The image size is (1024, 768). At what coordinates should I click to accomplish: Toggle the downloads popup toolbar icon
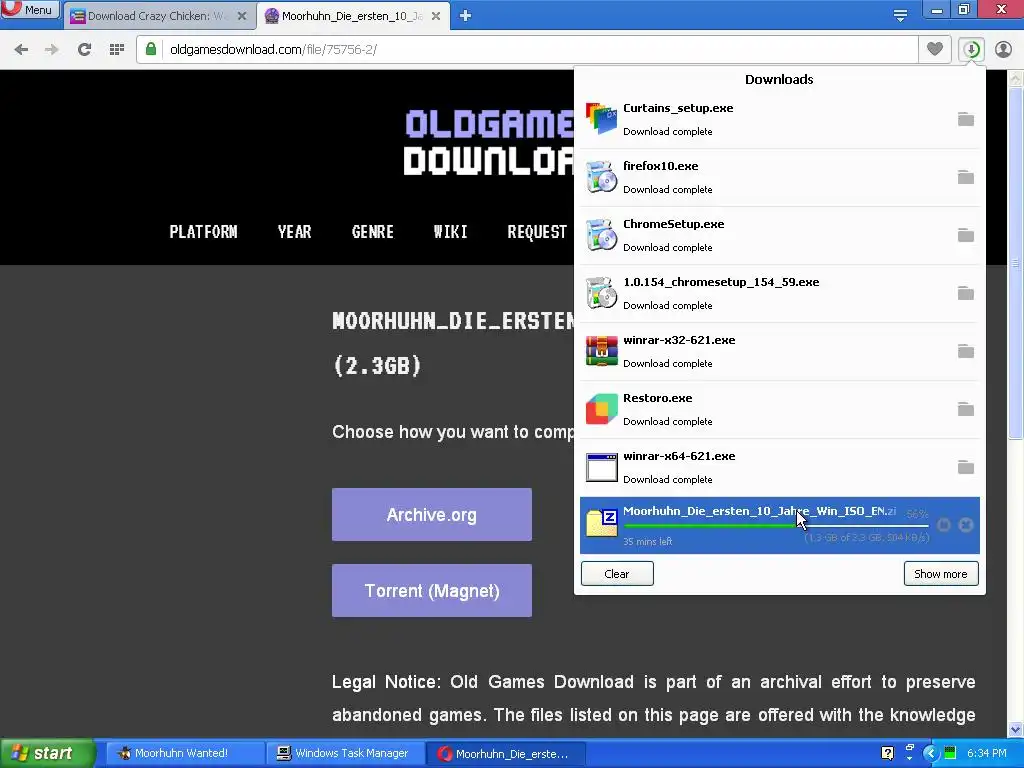971,49
